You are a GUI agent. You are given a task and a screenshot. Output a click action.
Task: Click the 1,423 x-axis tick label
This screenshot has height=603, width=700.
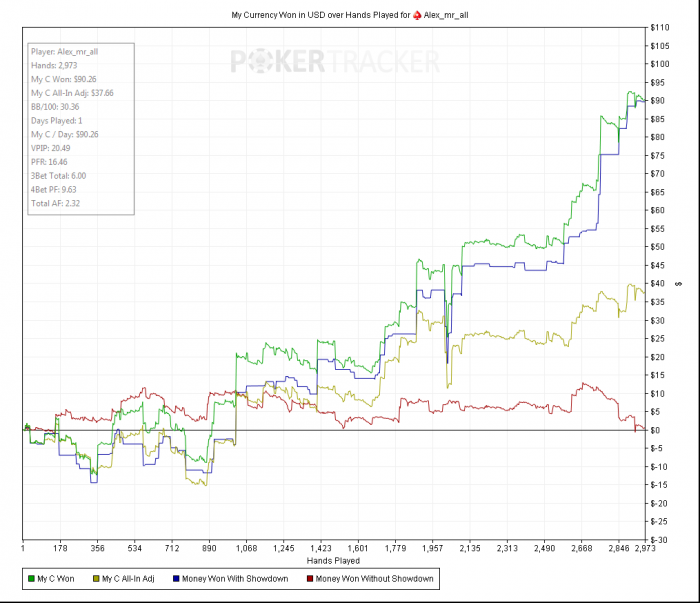[321, 548]
